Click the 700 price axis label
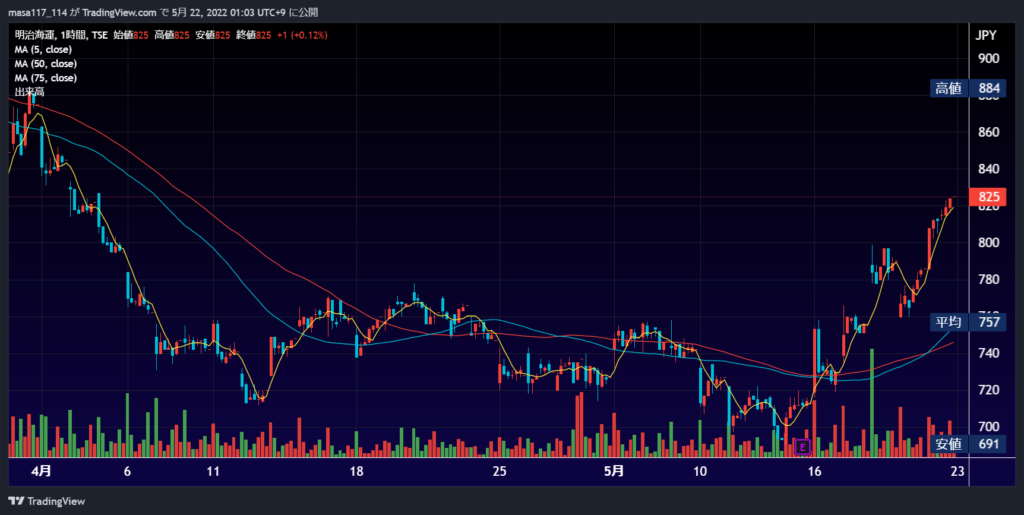 pyautogui.click(x=989, y=427)
